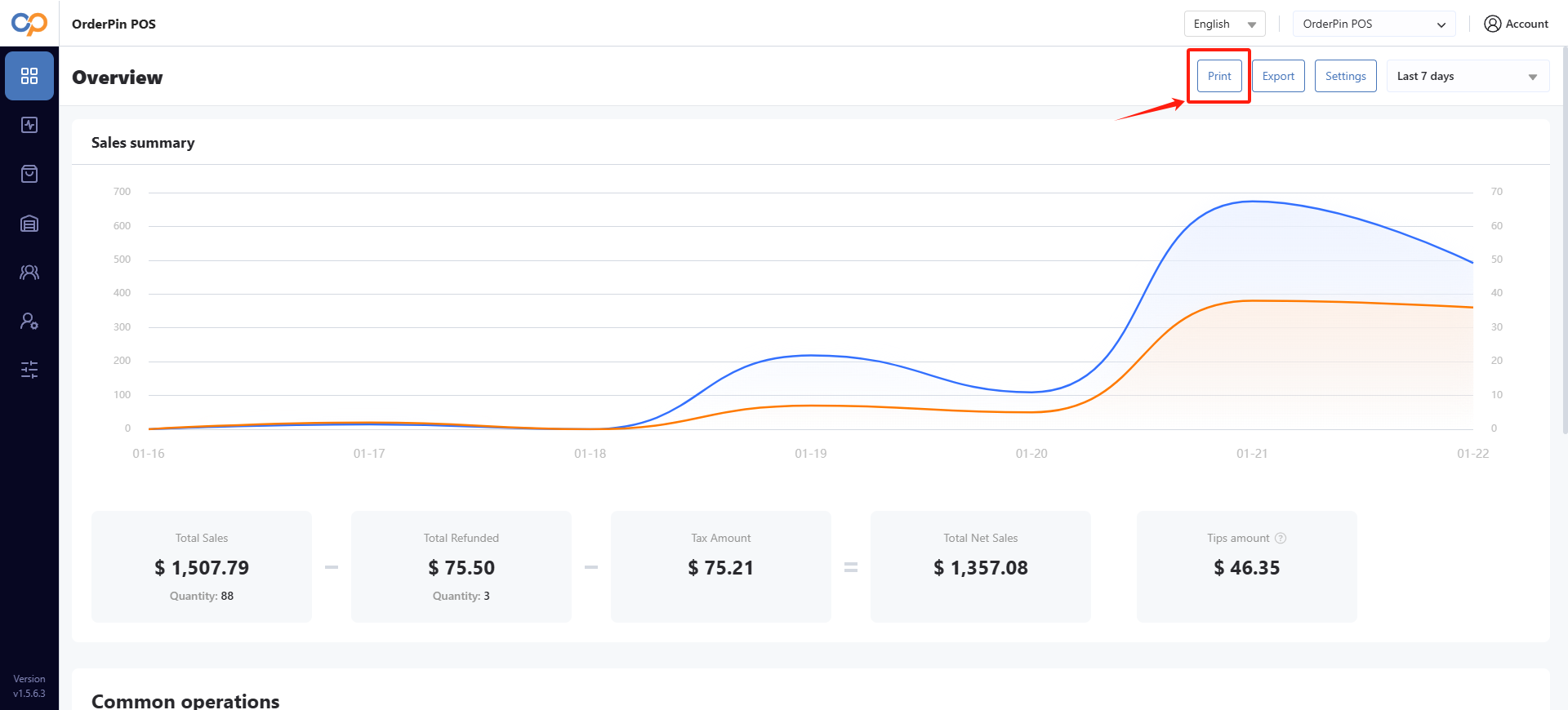This screenshot has width=1568, height=710.
Task: Click the OrderPin logo icon
Action: tap(29, 24)
